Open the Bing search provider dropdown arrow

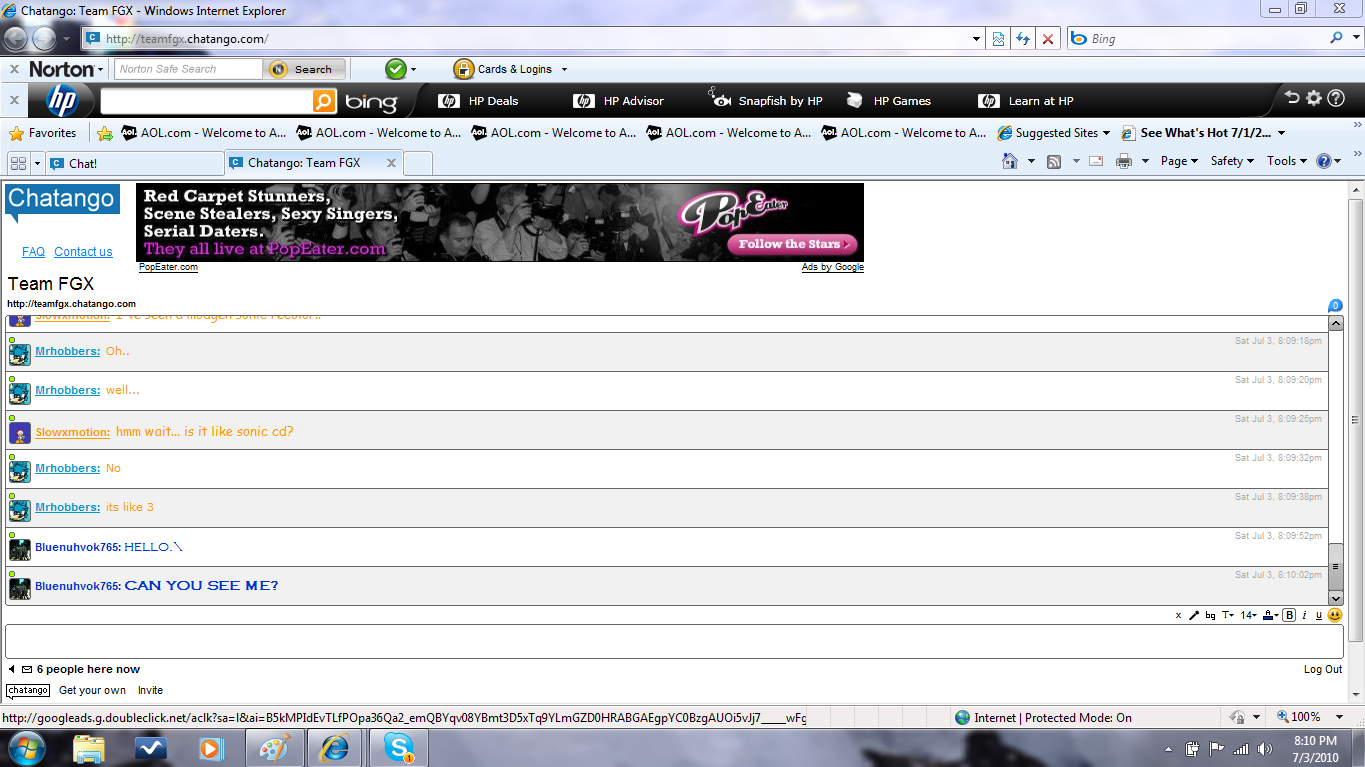(1353, 39)
